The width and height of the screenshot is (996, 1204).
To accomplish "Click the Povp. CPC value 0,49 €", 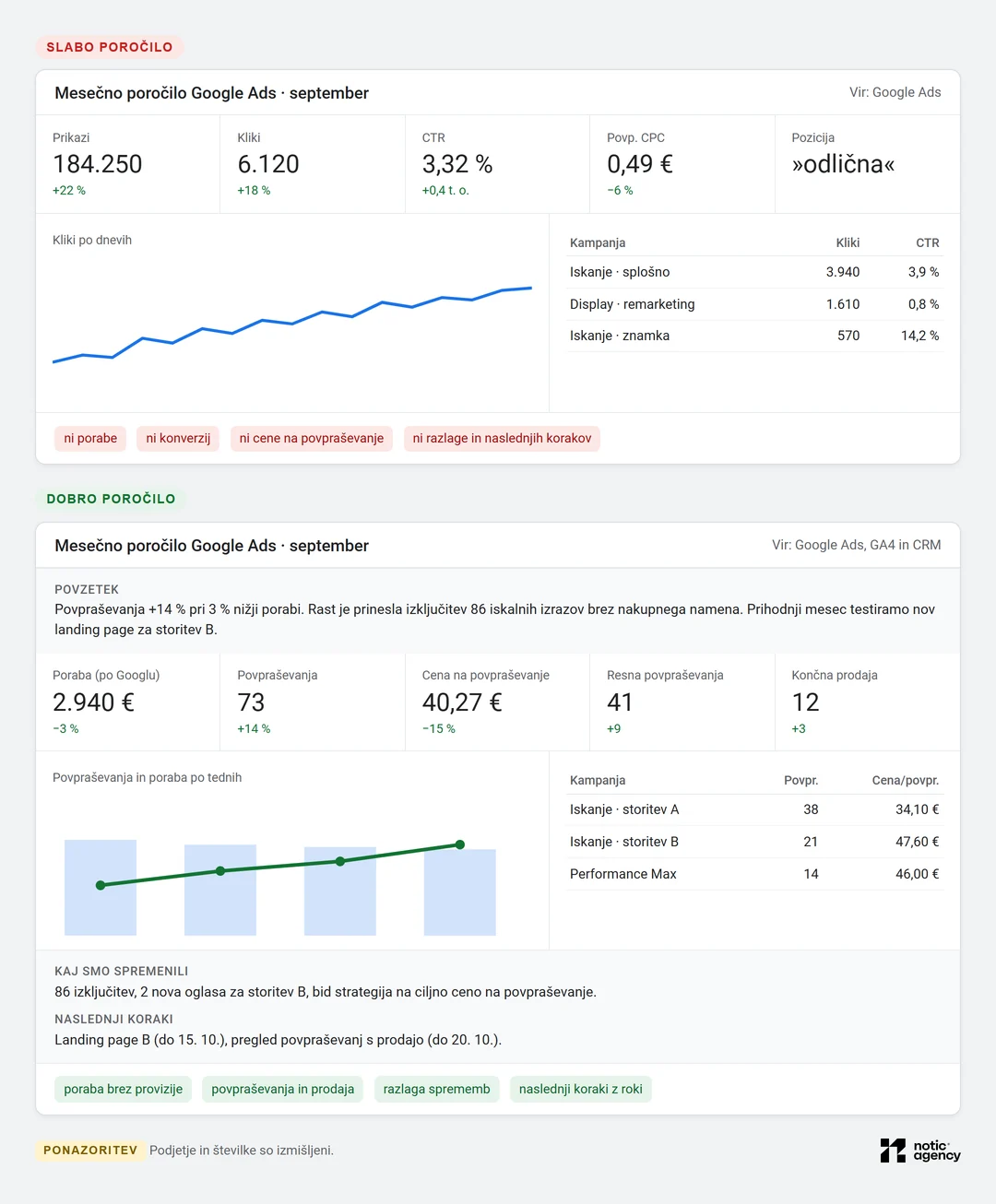I will [x=640, y=164].
